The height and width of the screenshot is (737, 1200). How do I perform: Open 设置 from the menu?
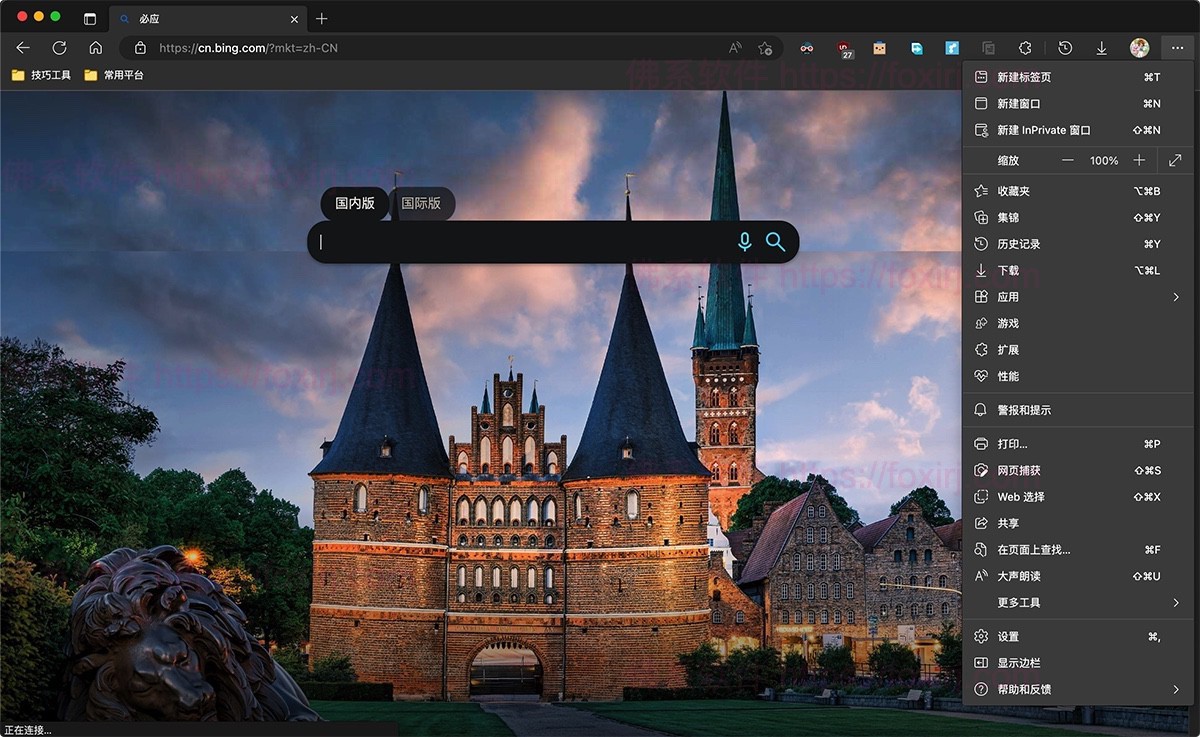tap(1008, 636)
